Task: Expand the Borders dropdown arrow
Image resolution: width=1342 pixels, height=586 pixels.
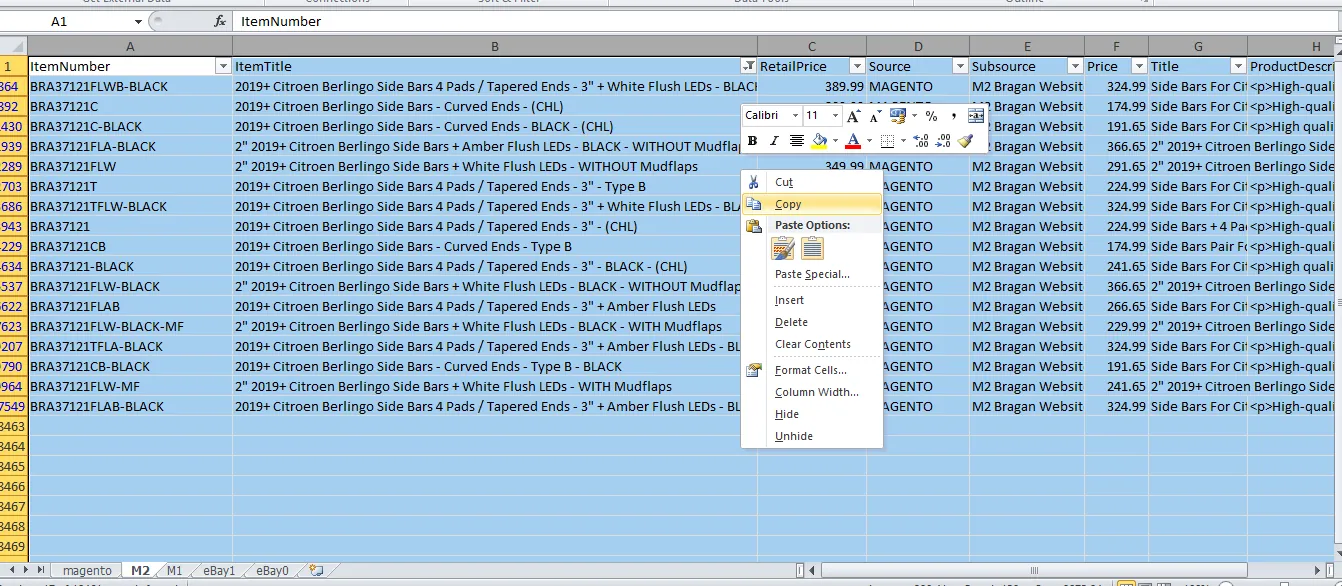Action: click(x=901, y=142)
